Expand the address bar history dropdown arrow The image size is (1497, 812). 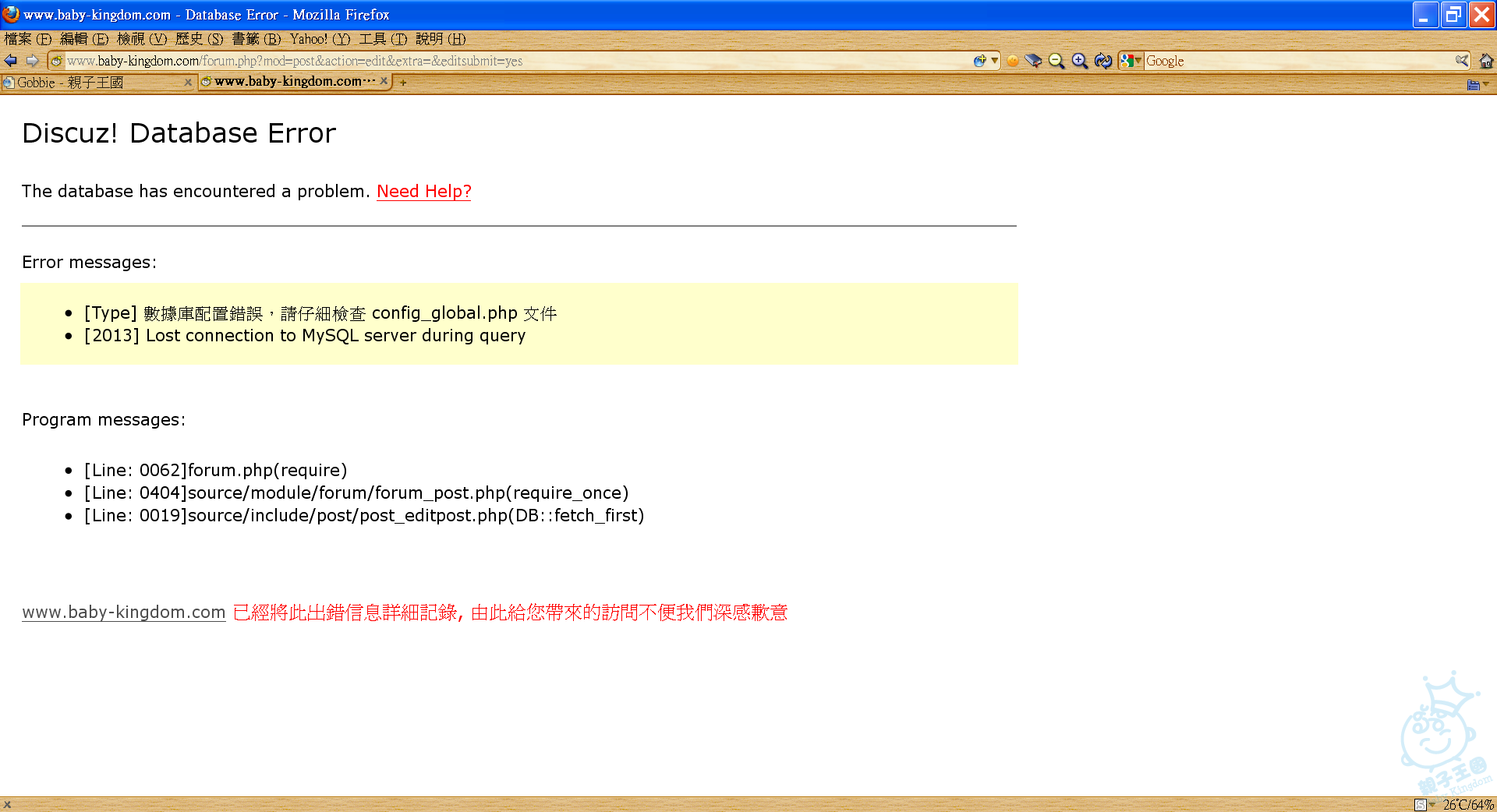click(995, 61)
